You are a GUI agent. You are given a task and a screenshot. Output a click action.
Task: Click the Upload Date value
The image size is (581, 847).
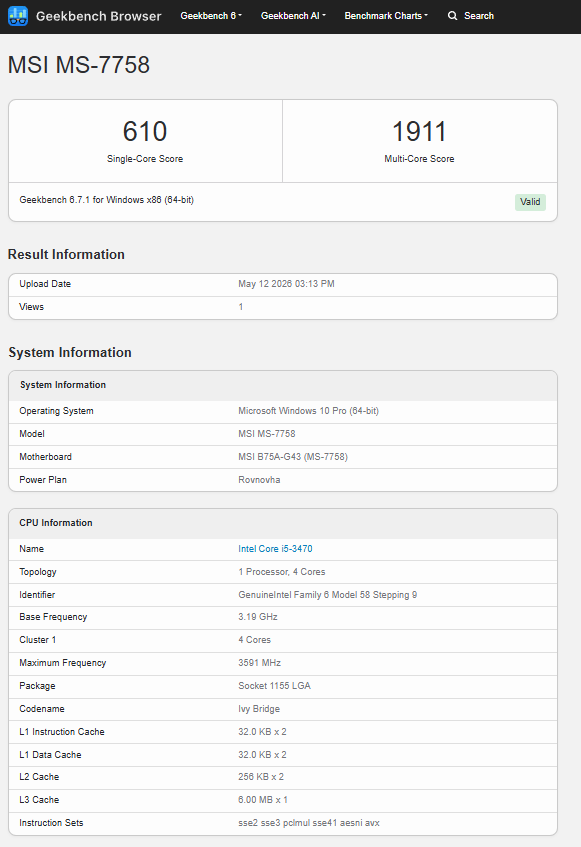click(286, 284)
